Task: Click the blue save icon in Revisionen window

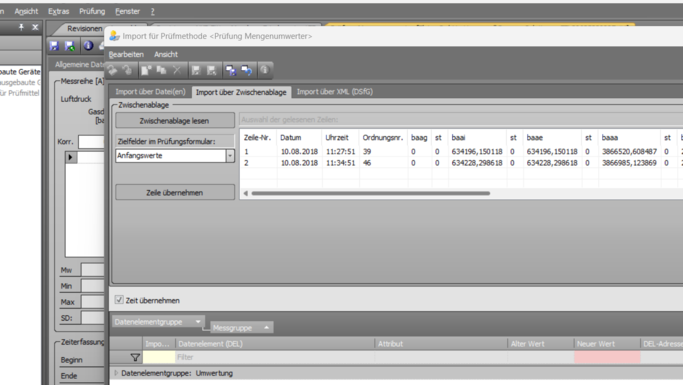Action: coord(54,46)
